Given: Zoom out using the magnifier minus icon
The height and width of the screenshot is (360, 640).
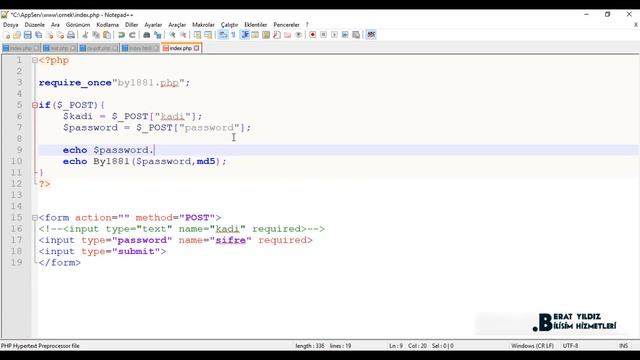Looking at the screenshot, I should click(x=183, y=35).
